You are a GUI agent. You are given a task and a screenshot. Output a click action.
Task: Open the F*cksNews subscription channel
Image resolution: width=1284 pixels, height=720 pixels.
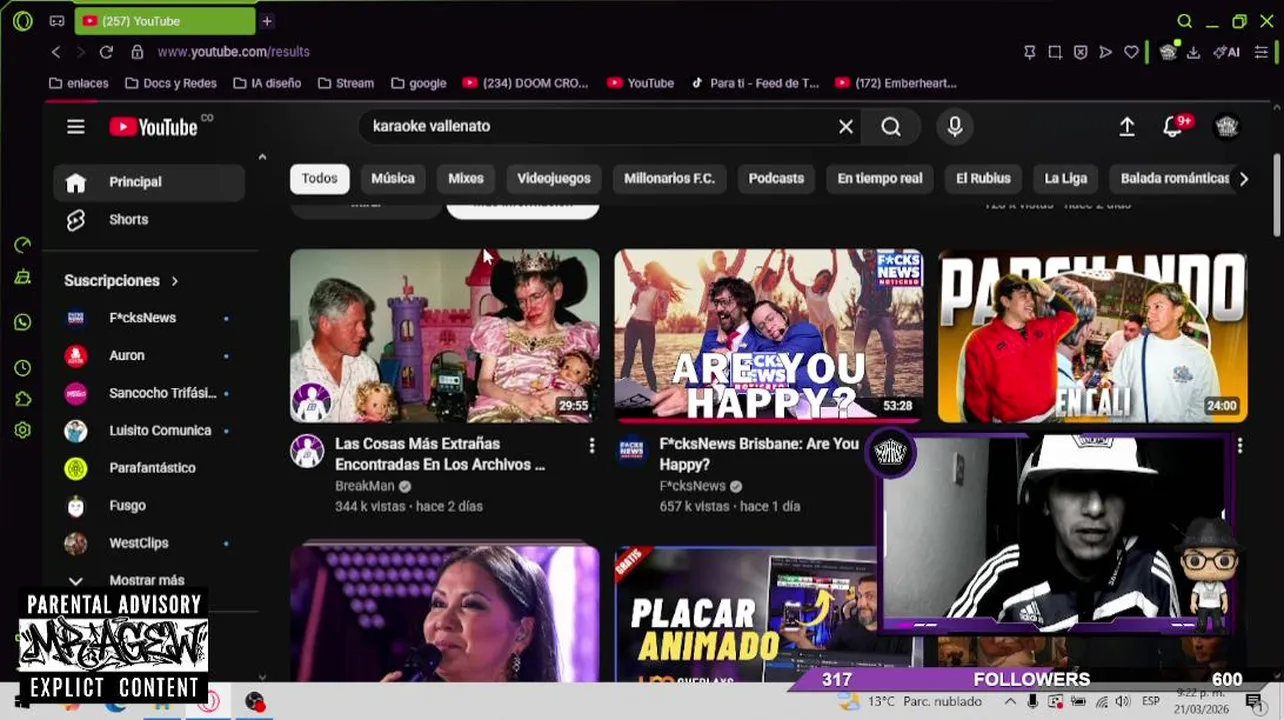pyautogui.click(x=149, y=318)
